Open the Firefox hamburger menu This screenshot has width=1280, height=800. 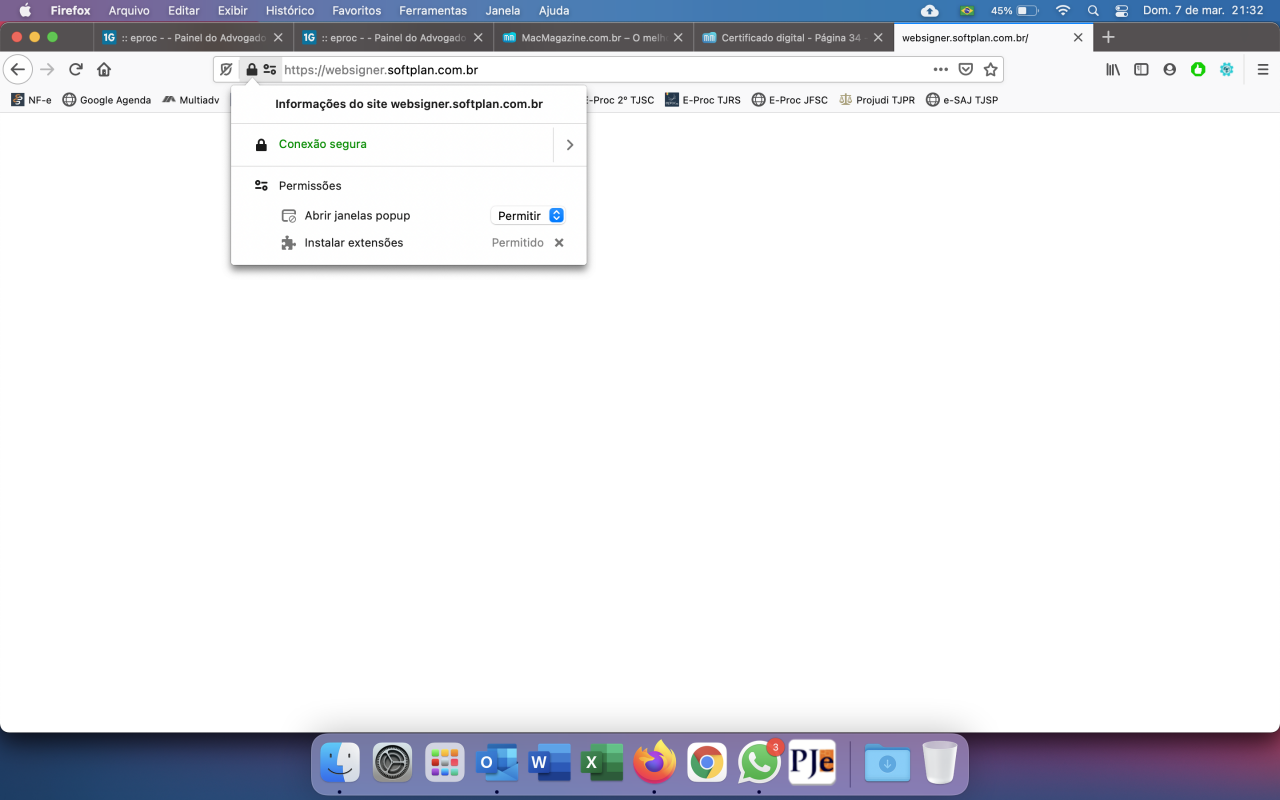pyautogui.click(x=1263, y=70)
